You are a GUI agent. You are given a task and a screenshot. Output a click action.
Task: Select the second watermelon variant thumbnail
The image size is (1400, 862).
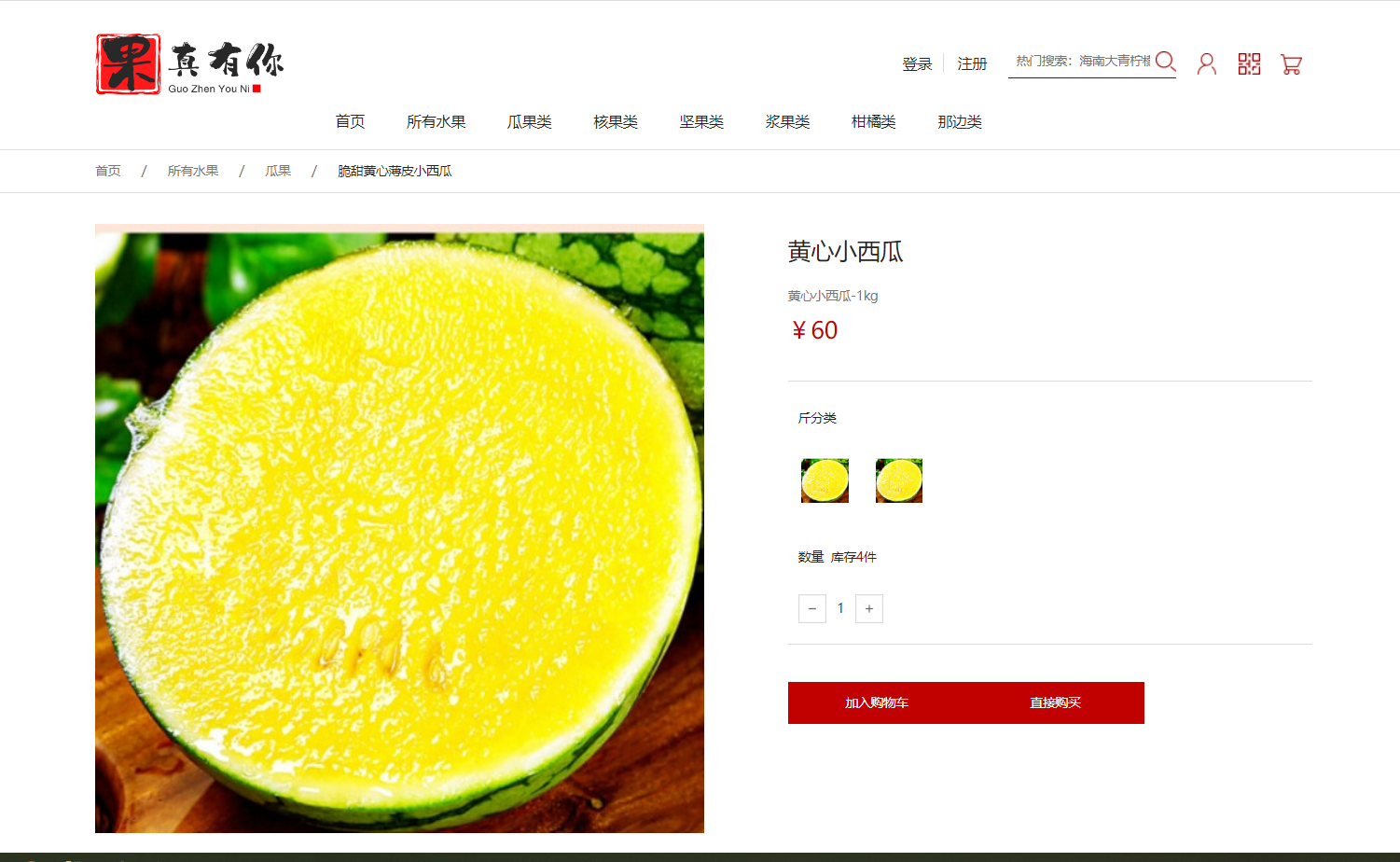point(899,480)
